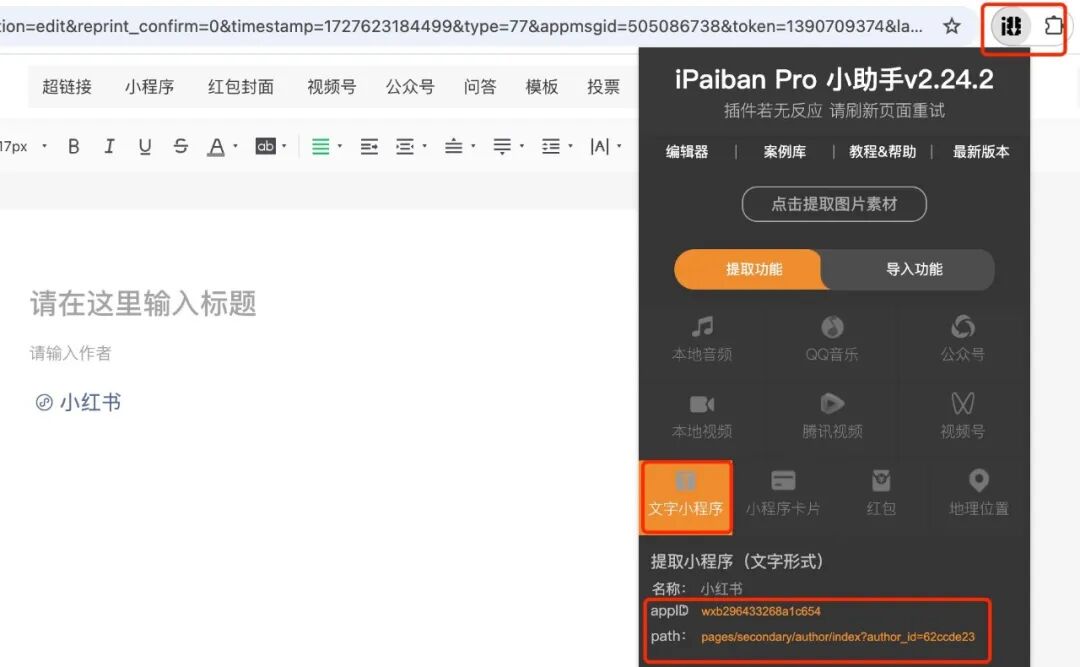Open the browser extensions puzzle icon
The image size is (1080, 667).
point(1053,26)
